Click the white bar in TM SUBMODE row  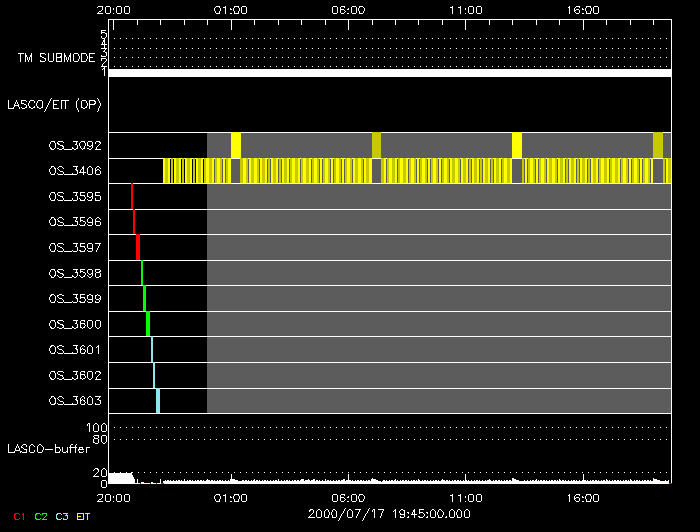[x=389, y=73]
